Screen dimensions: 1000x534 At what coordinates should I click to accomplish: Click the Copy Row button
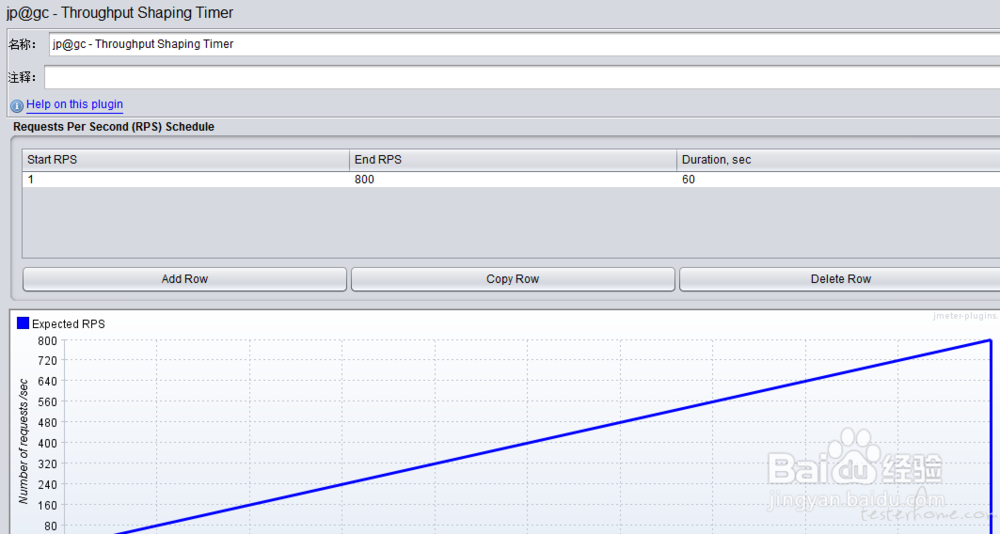click(x=513, y=279)
